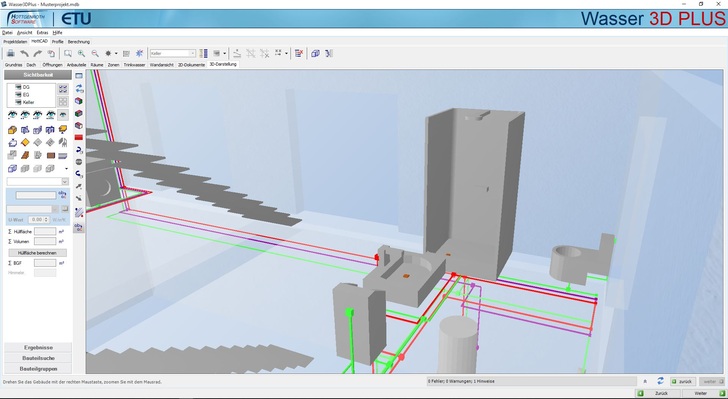Click the print icon in the toolbar
This screenshot has height=399, width=728.
click(x=10, y=53)
